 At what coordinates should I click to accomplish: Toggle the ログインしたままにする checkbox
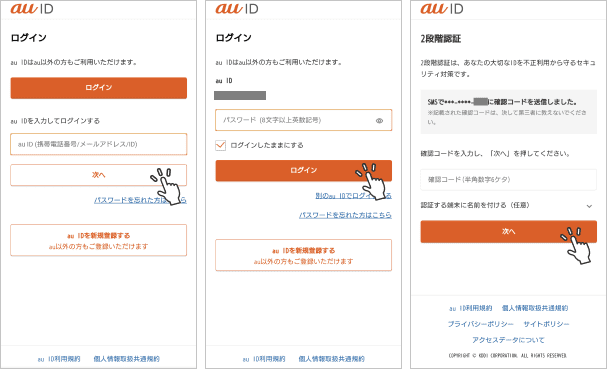coord(220,145)
